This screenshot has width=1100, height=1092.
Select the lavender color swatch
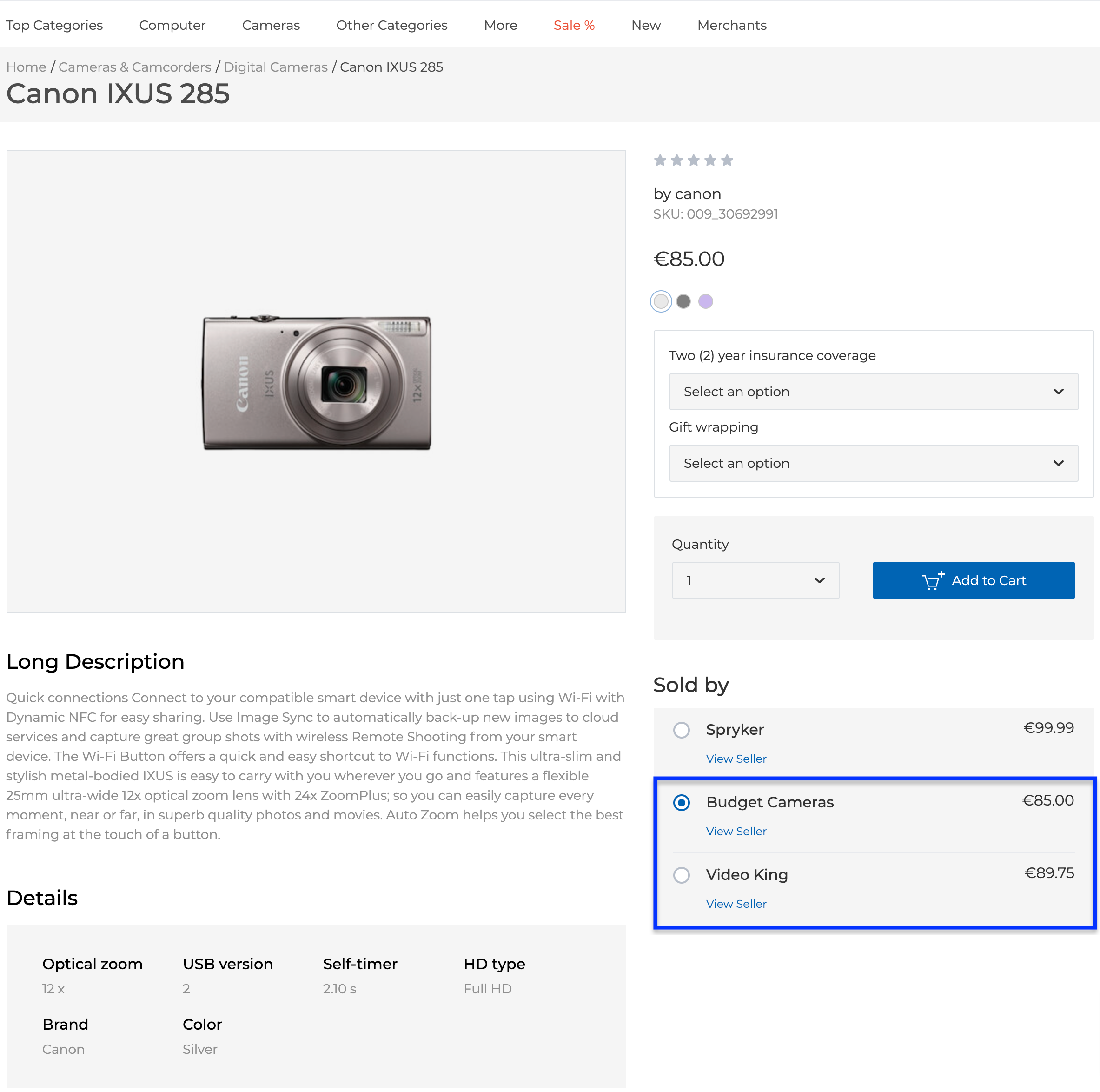705,301
